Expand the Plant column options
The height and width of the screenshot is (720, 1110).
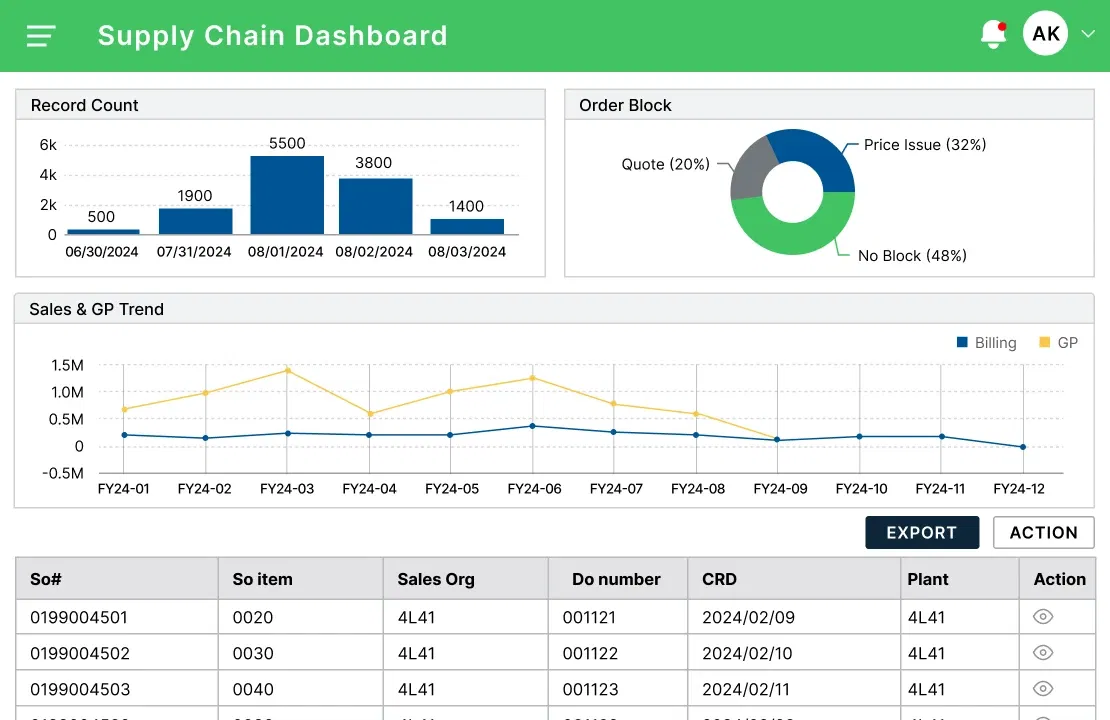pyautogui.click(x=927, y=579)
